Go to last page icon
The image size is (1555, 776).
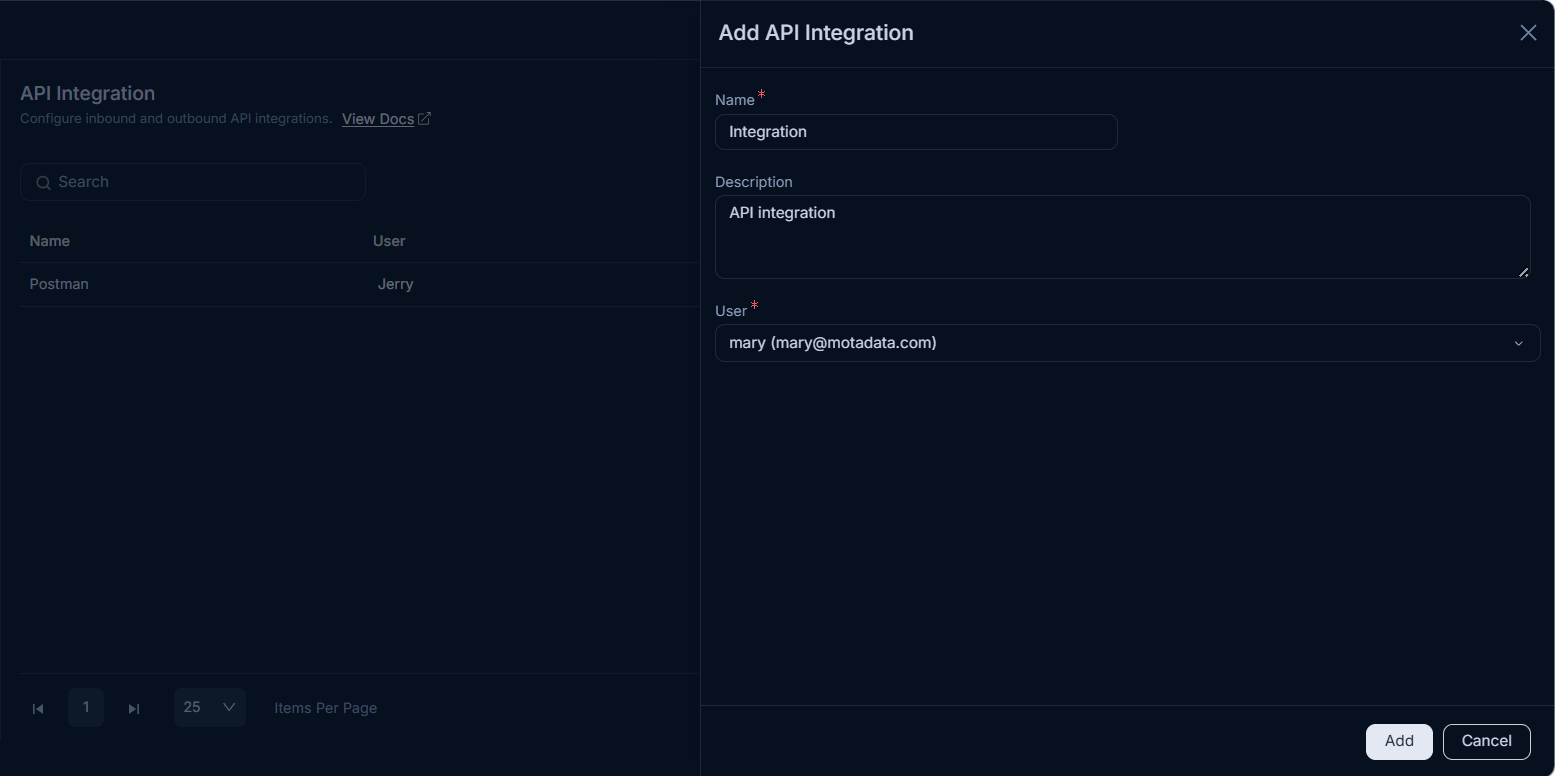(134, 709)
